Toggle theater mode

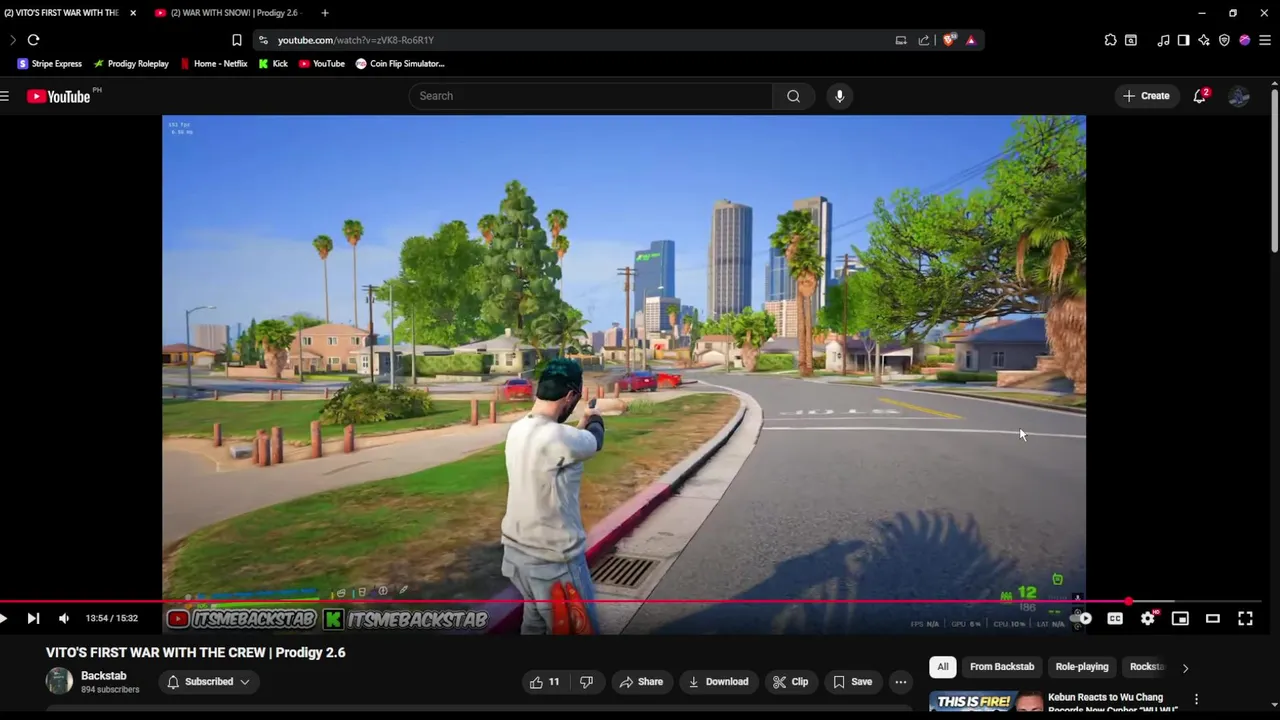pos(1212,618)
